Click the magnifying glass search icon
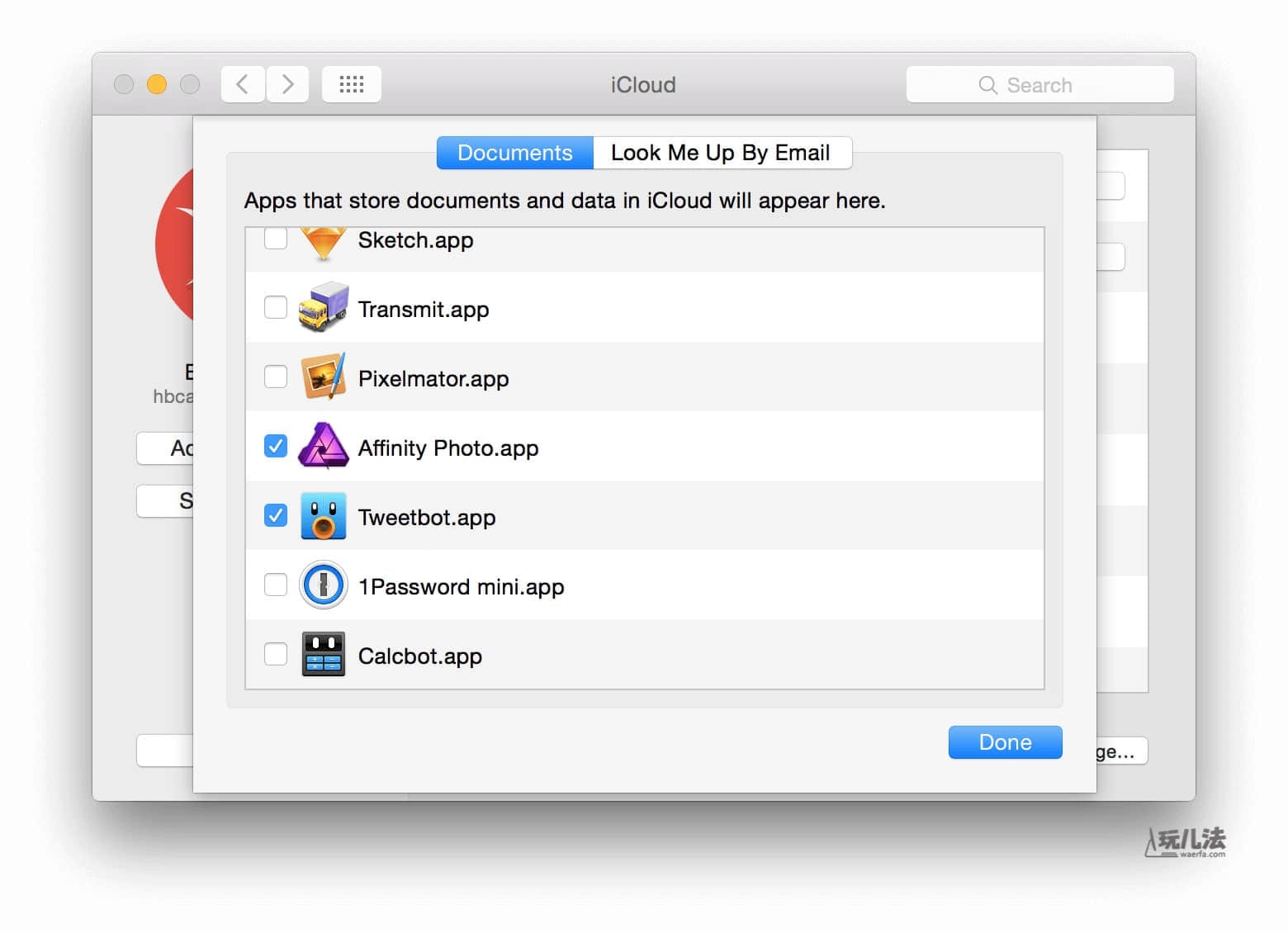1288x933 pixels. point(987,85)
